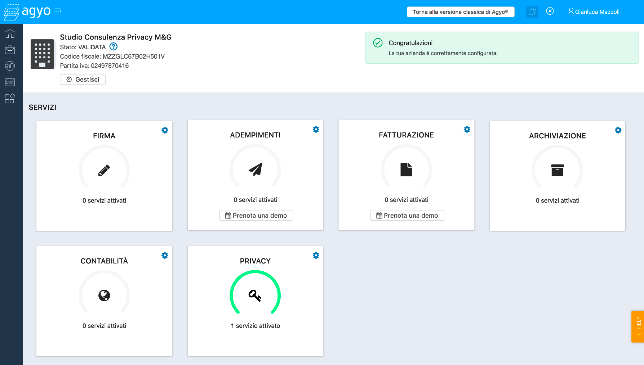
Task: Open the user profile Gianluca menu
Action: point(593,11)
